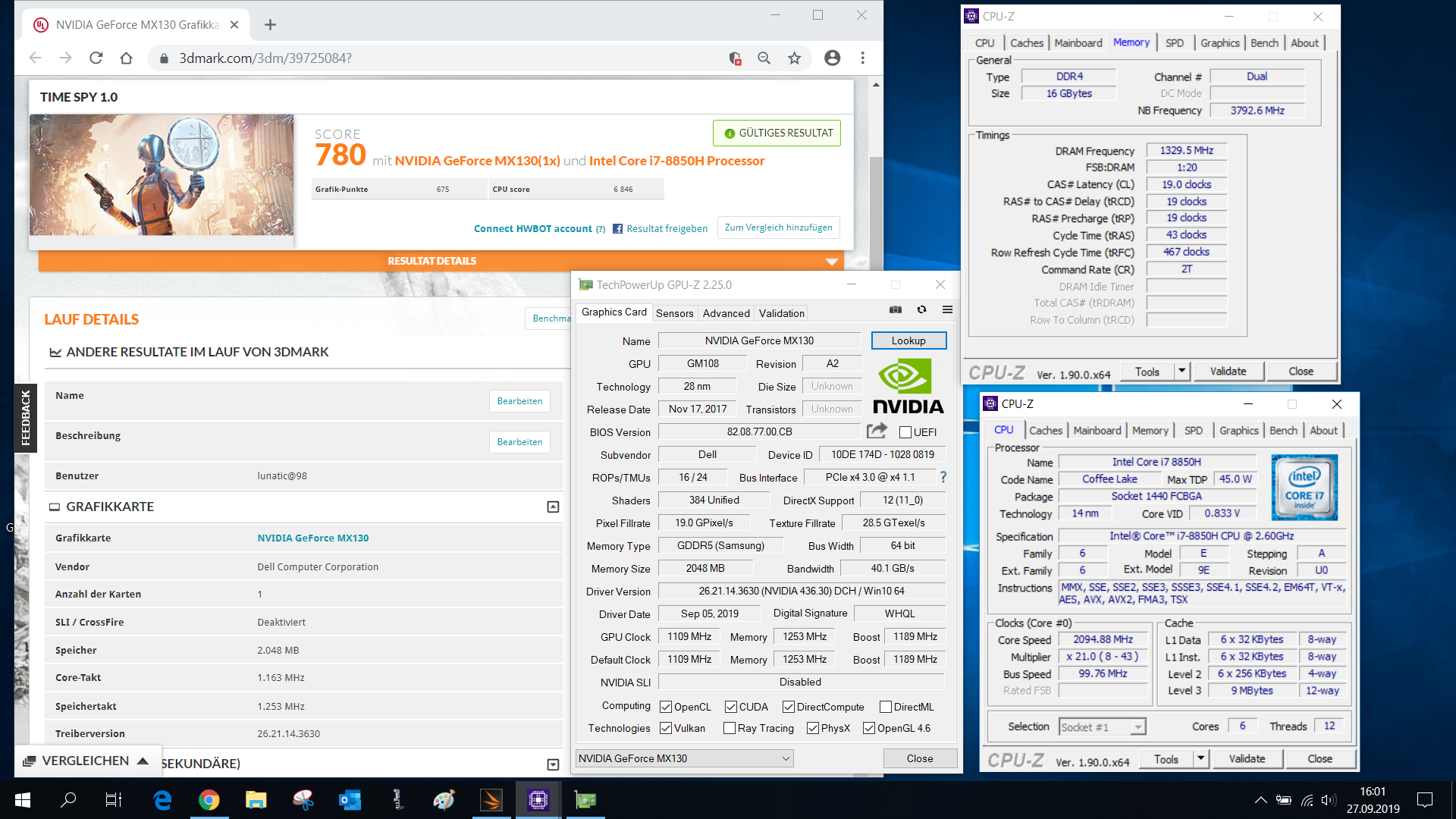Open Tools dropdown arrow in CPU tab CPU-Z window
Viewport: 1456px width, 819px height.
[x=1200, y=758]
